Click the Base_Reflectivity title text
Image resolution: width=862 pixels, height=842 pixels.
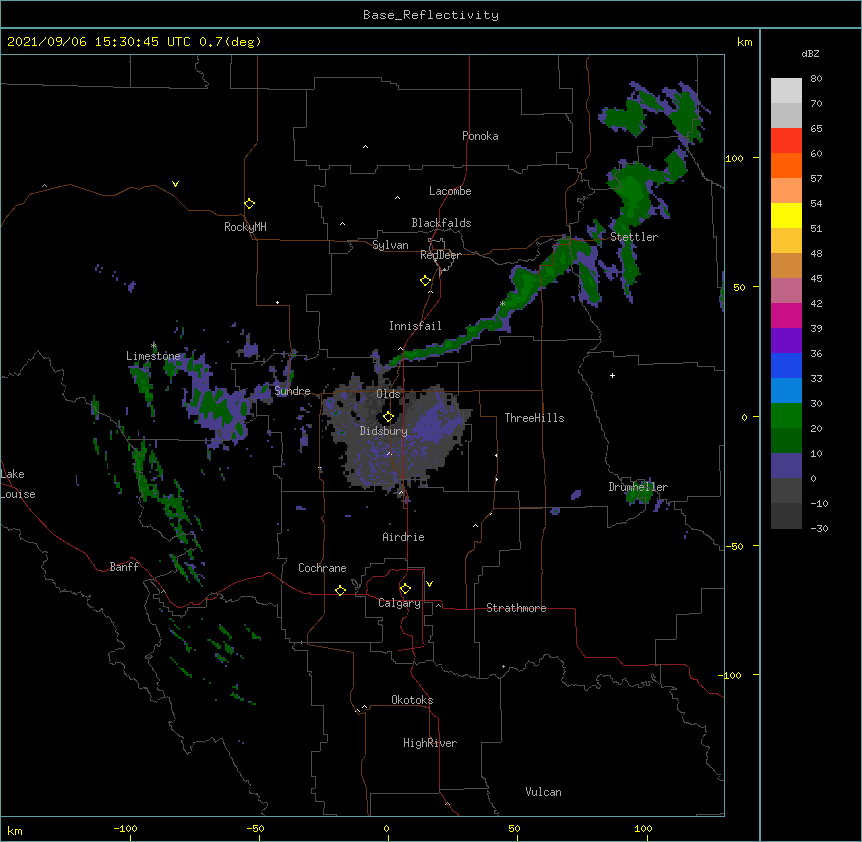pos(431,15)
